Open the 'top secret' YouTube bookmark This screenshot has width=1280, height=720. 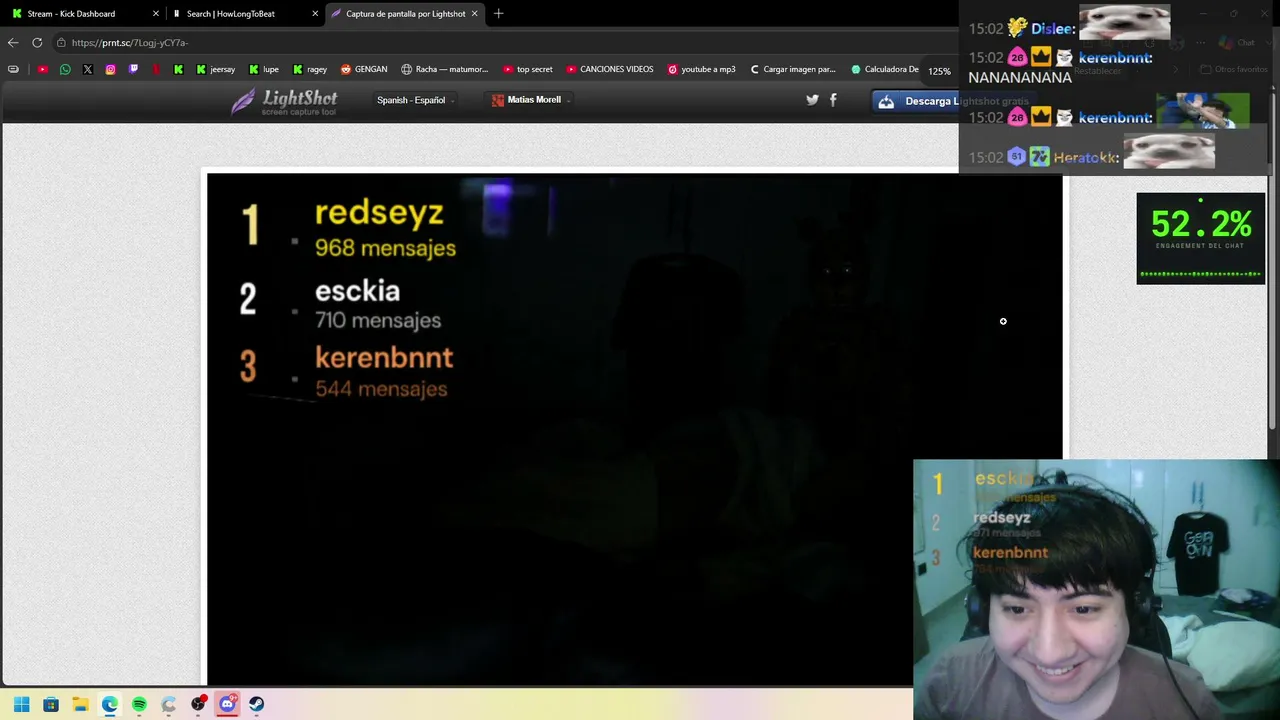tap(528, 70)
